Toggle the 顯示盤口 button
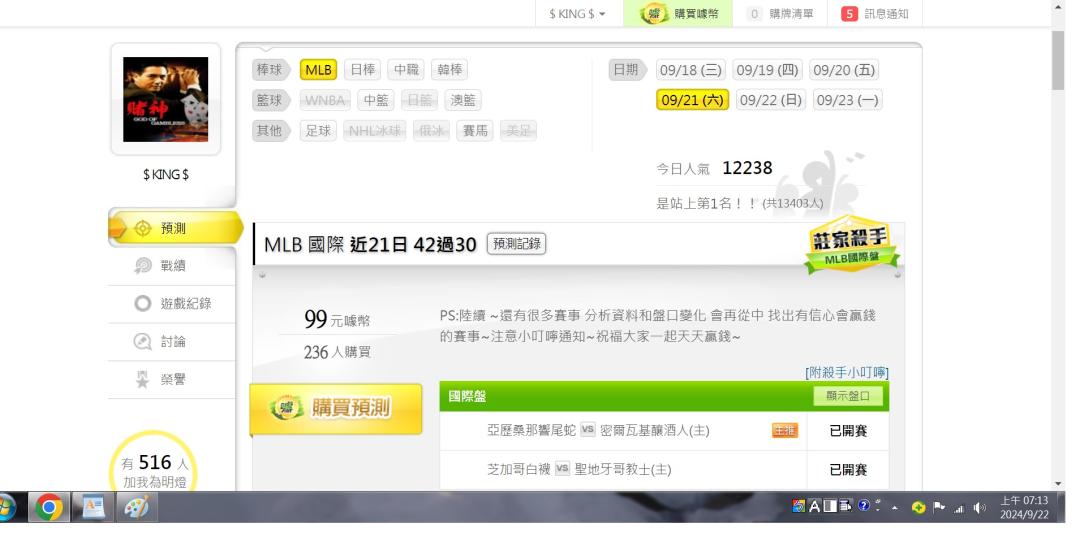This screenshot has height=533, width=1080. [x=848, y=396]
